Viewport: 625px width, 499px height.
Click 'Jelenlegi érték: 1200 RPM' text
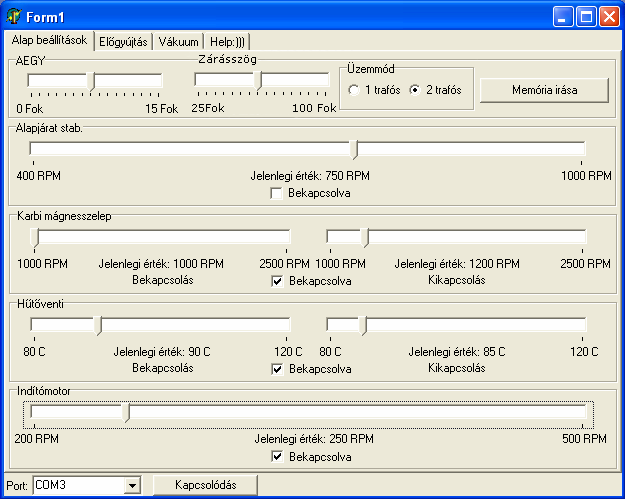pyautogui.click(x=457, y=264)
